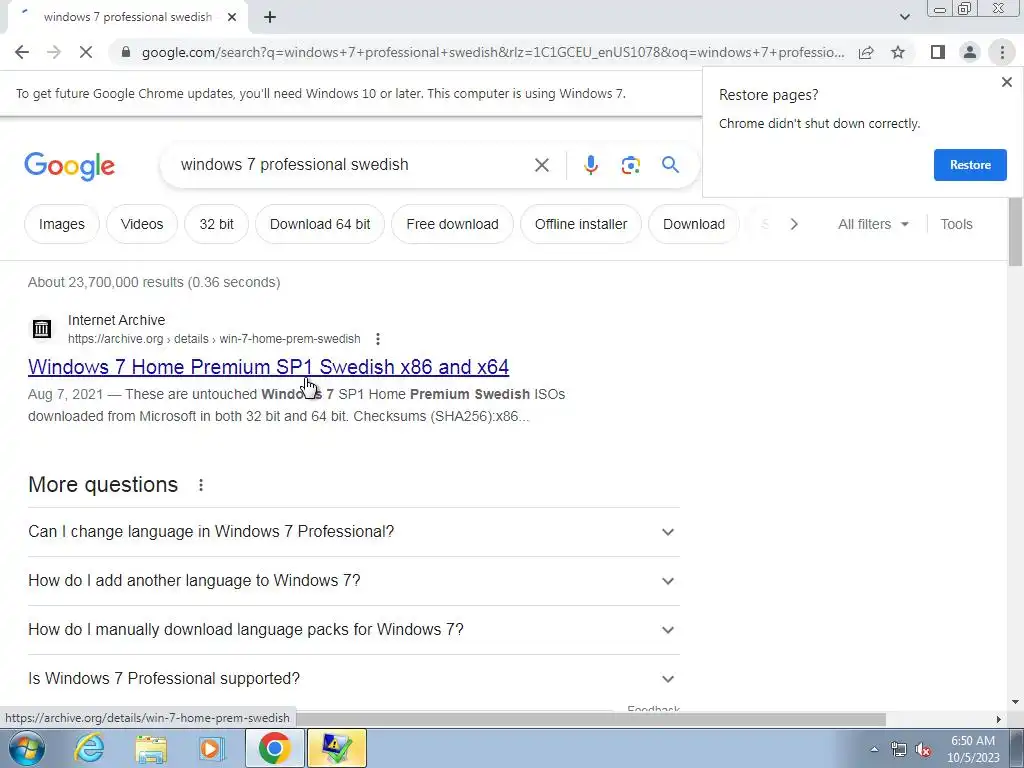
Task: Open the archive.org URL breadcrumb
Action: pyautogui.click(x=214, y=339)
